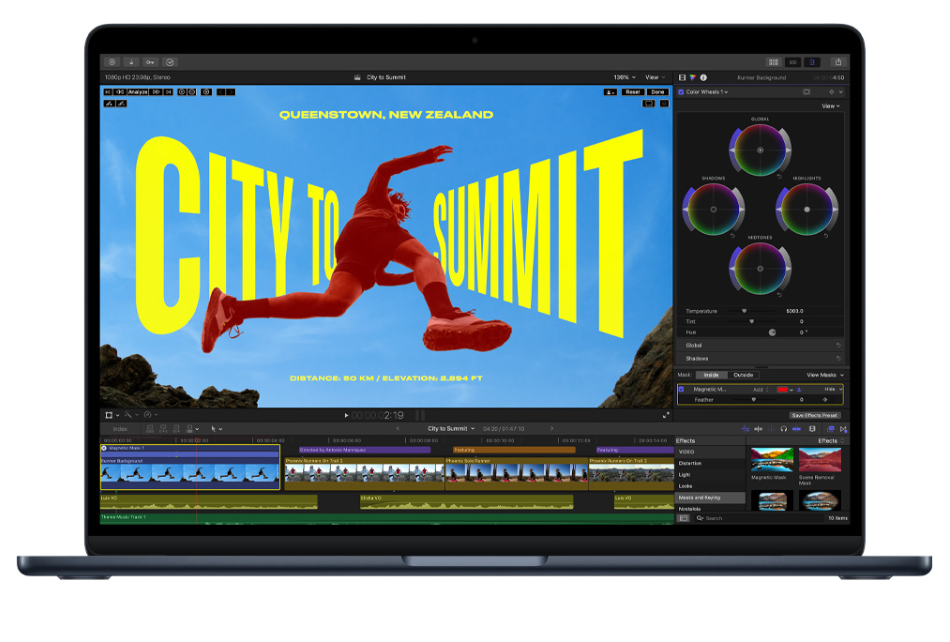Click the keyword editor key icon
Image resolution: width=950 pixels, height=642 pixels.
coord(150,62)
